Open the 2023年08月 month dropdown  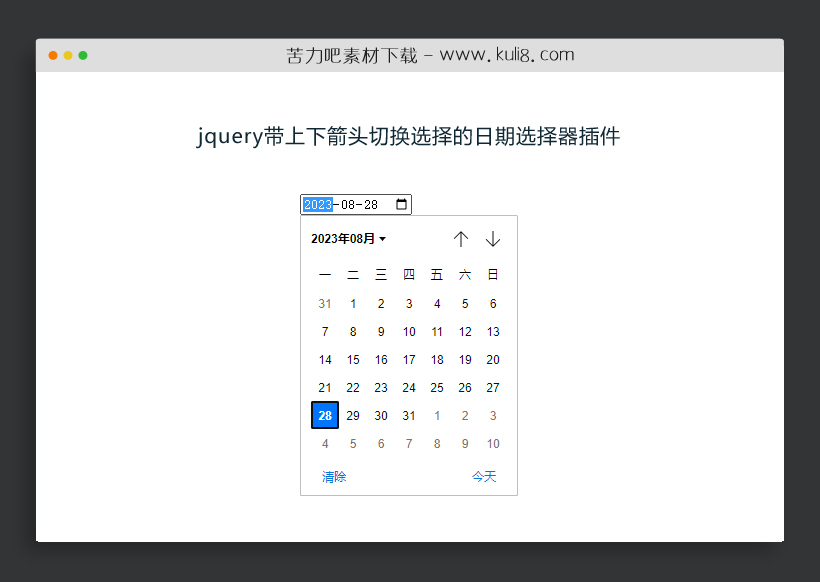(x=344, y=239)
